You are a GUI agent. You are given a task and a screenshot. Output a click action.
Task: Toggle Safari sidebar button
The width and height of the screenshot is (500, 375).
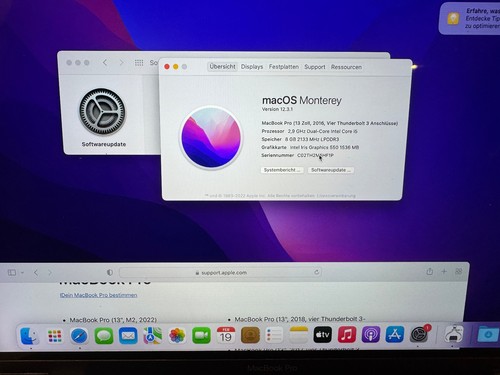pyautogui.click(x=12, y=273)
